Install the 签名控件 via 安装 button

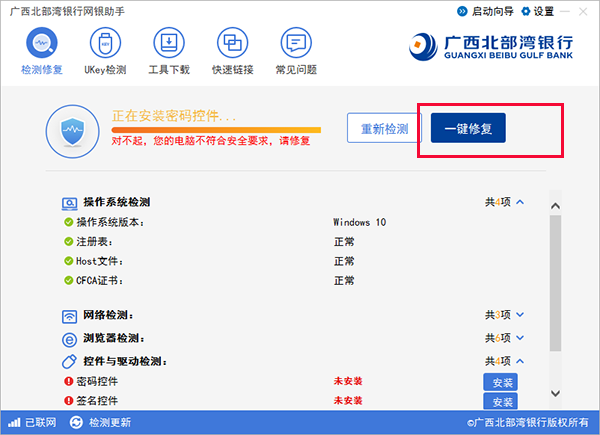[501, 401]
